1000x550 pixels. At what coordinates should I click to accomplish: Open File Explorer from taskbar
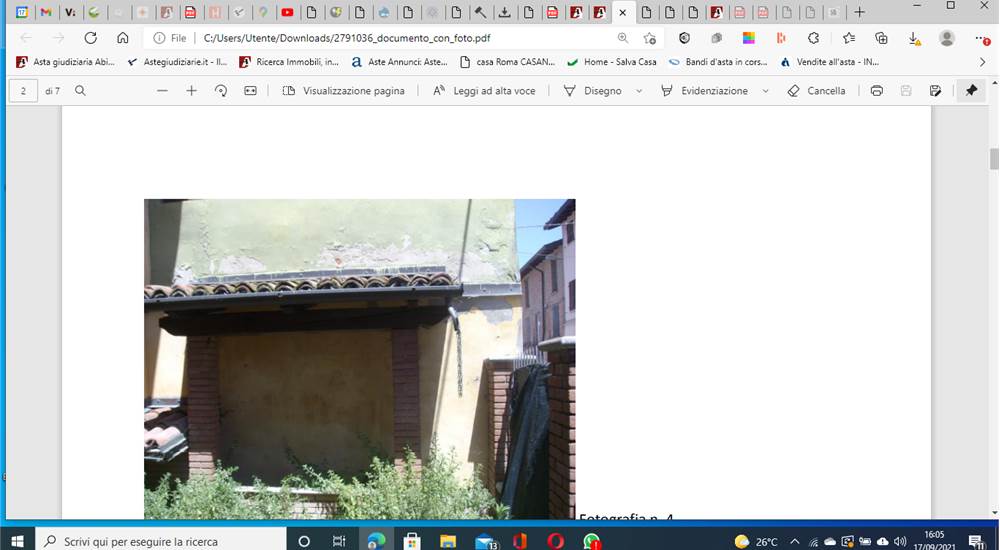448,541
